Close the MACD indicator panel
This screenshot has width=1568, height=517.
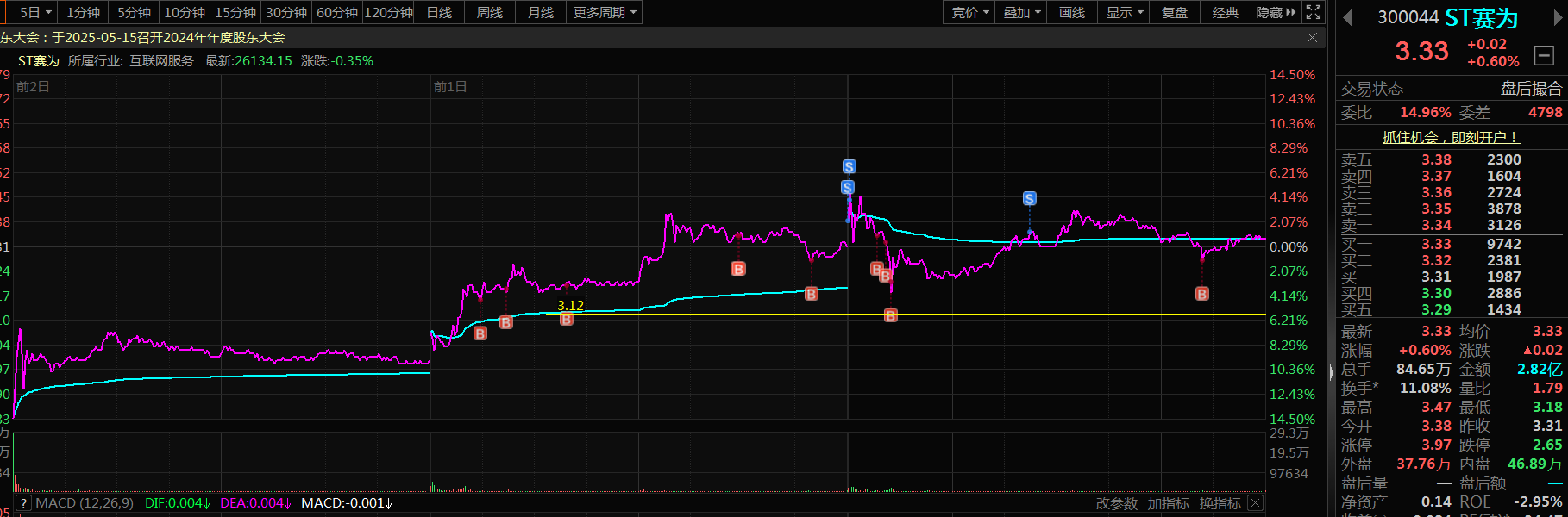pyautogui.click(x=1256, y=503)
